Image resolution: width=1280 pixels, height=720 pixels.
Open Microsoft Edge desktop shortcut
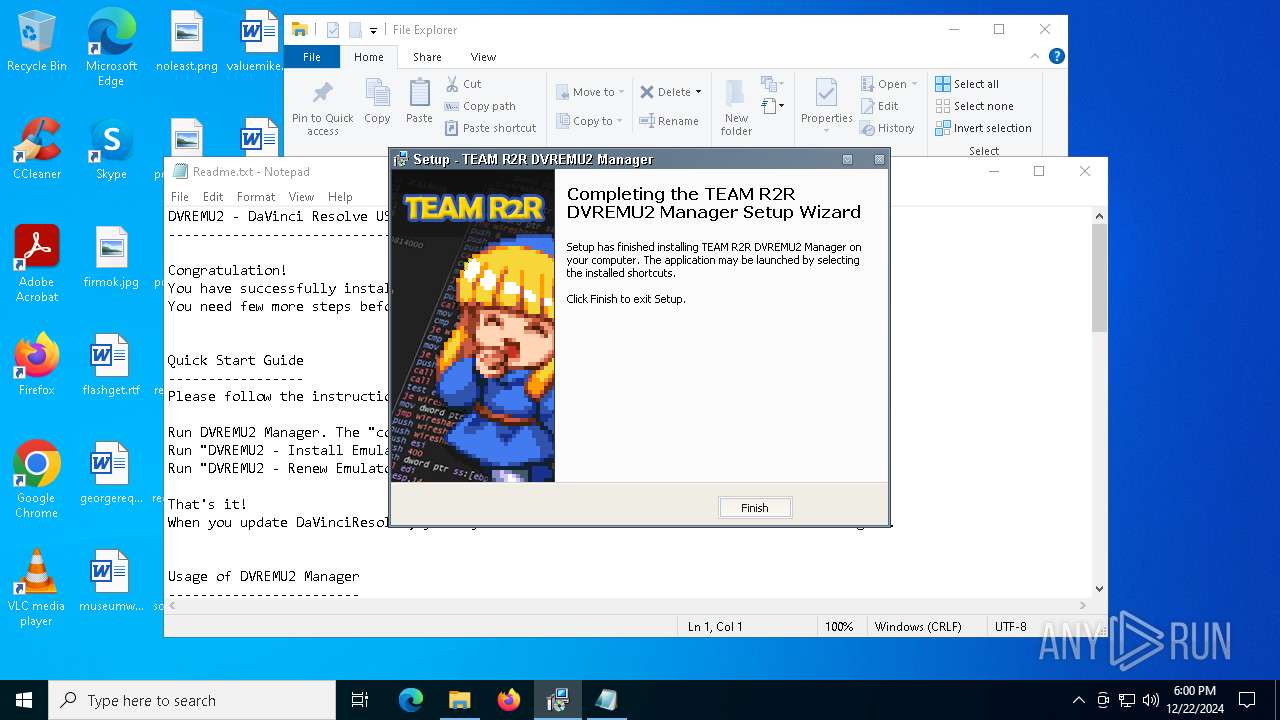[111, 48]
